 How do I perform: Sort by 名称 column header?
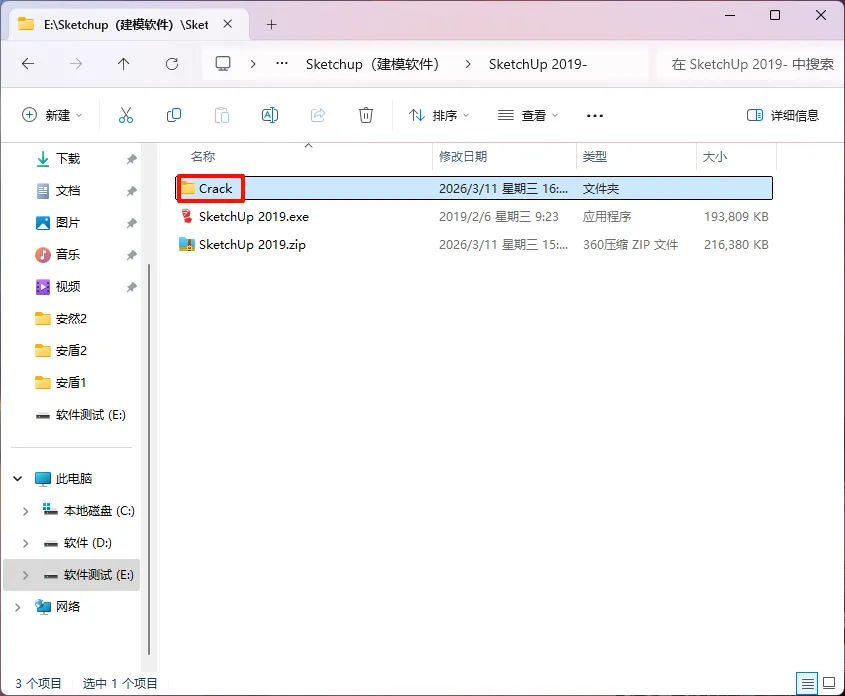pos(203,157)
